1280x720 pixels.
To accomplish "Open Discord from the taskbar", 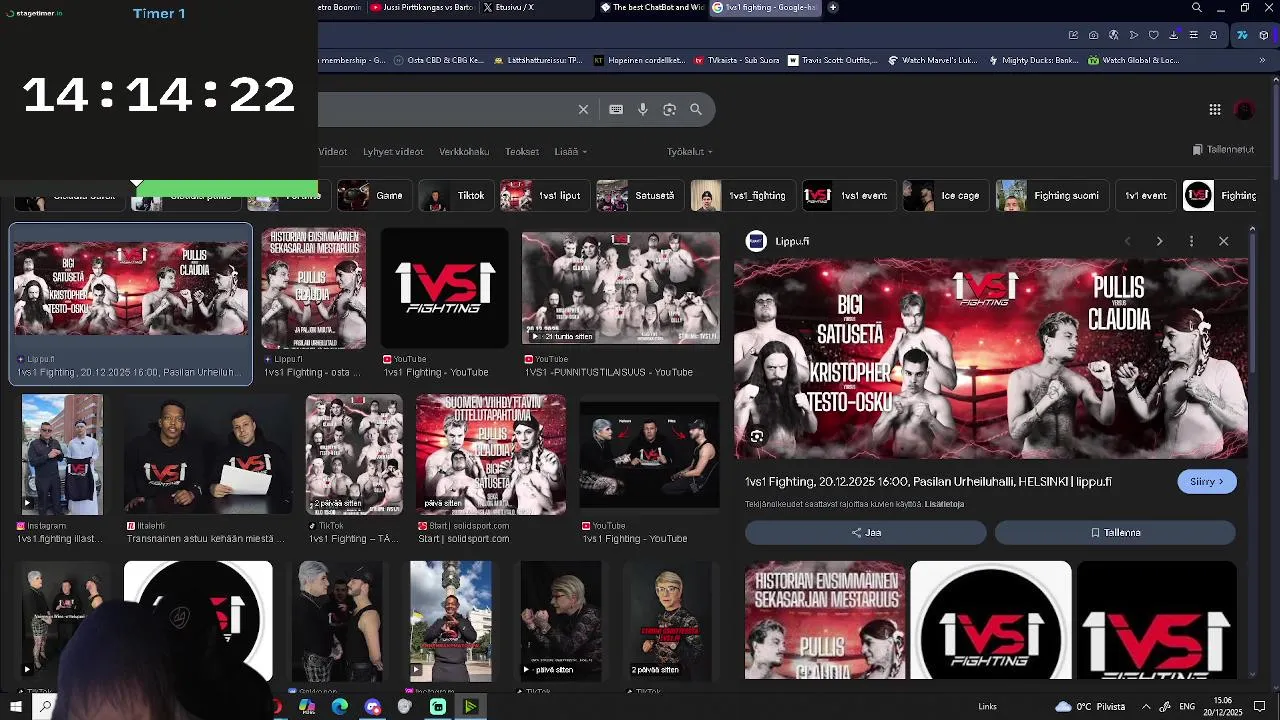I will click(x=373, y=707).
